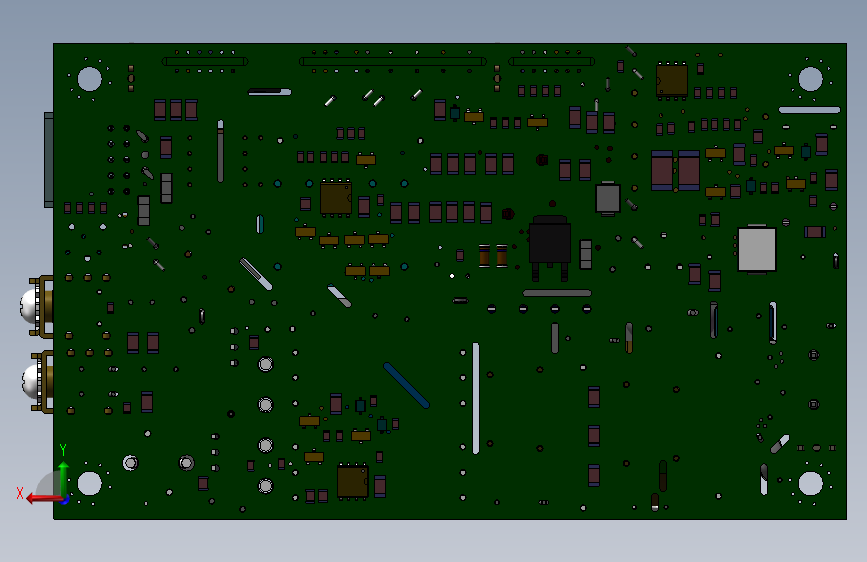Click the red X axis arrow of the triad
Viewport: 867px width, 562px height.
[43, 499]
